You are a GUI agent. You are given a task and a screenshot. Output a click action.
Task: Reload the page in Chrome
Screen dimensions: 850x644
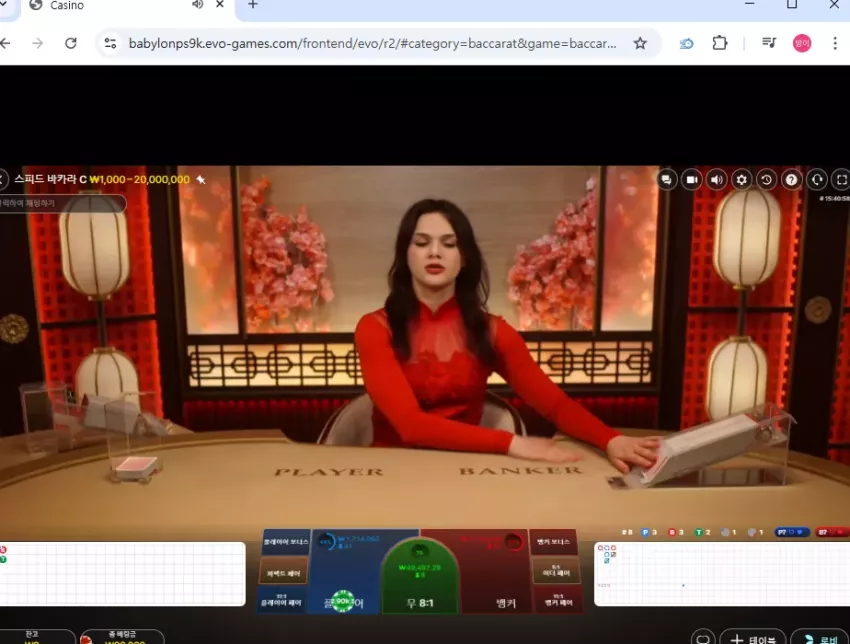pyautogui.click(x=70, y=43)
